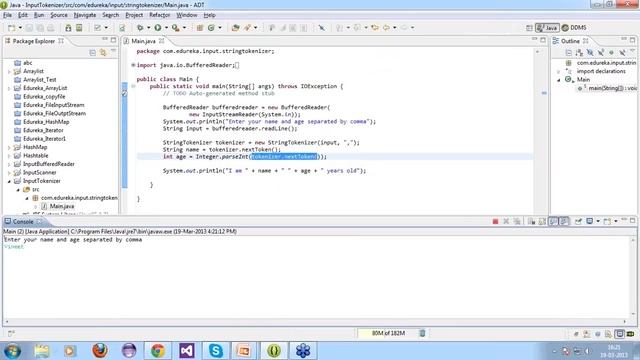Click the Search flashlight toolbar icon
The height and width of the screenshot is (360, 640).
(247, 28)
